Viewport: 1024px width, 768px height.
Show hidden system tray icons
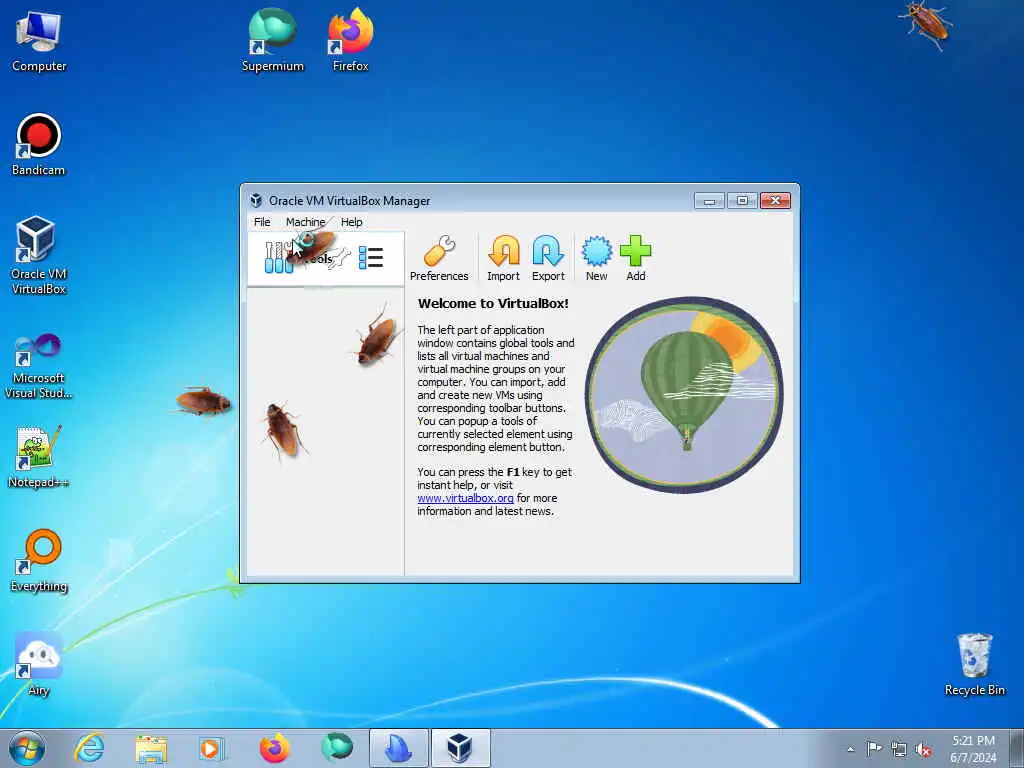[x=850, y=750]
